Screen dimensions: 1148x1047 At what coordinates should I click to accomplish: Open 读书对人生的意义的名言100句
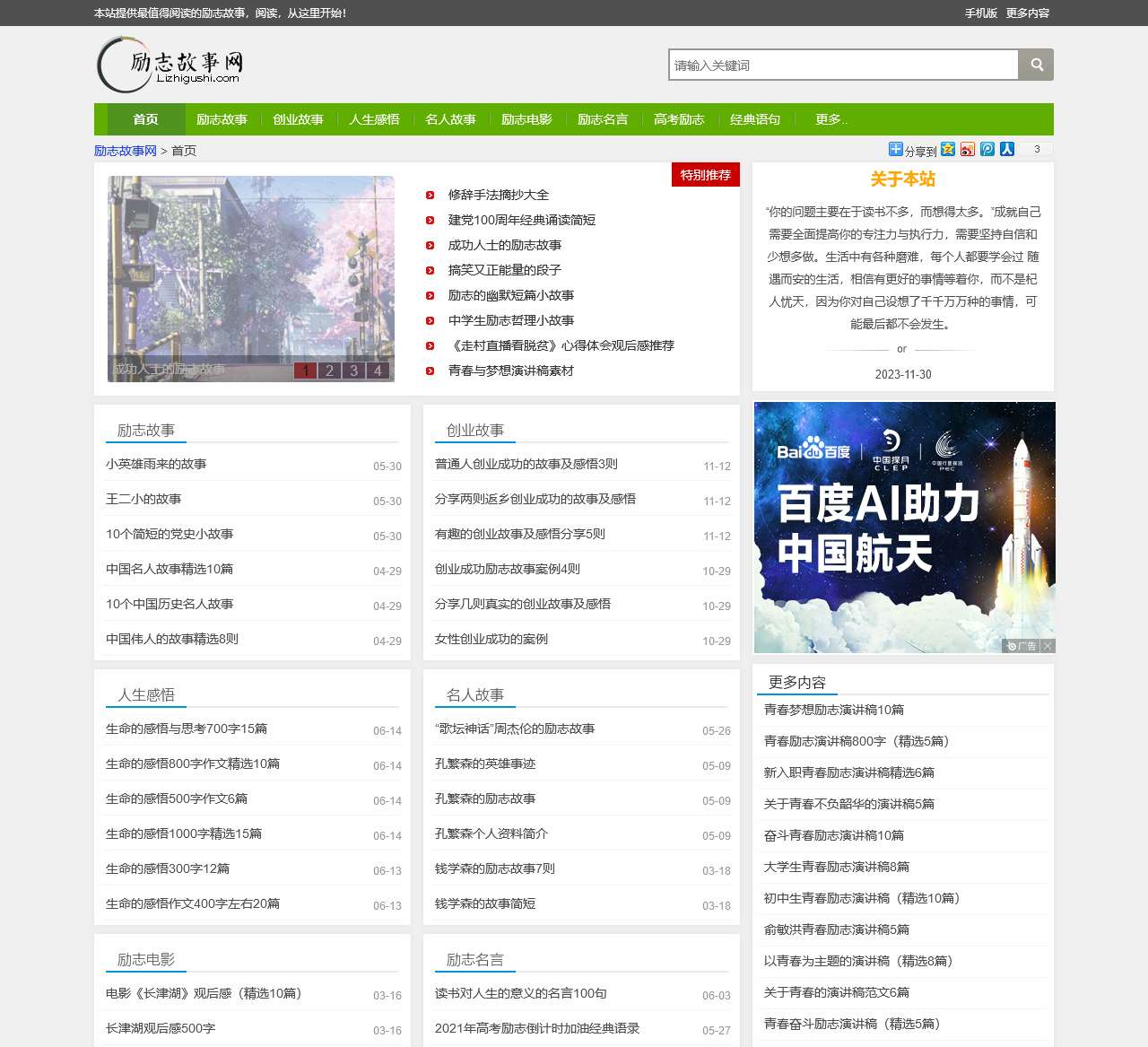pos(521,993)
